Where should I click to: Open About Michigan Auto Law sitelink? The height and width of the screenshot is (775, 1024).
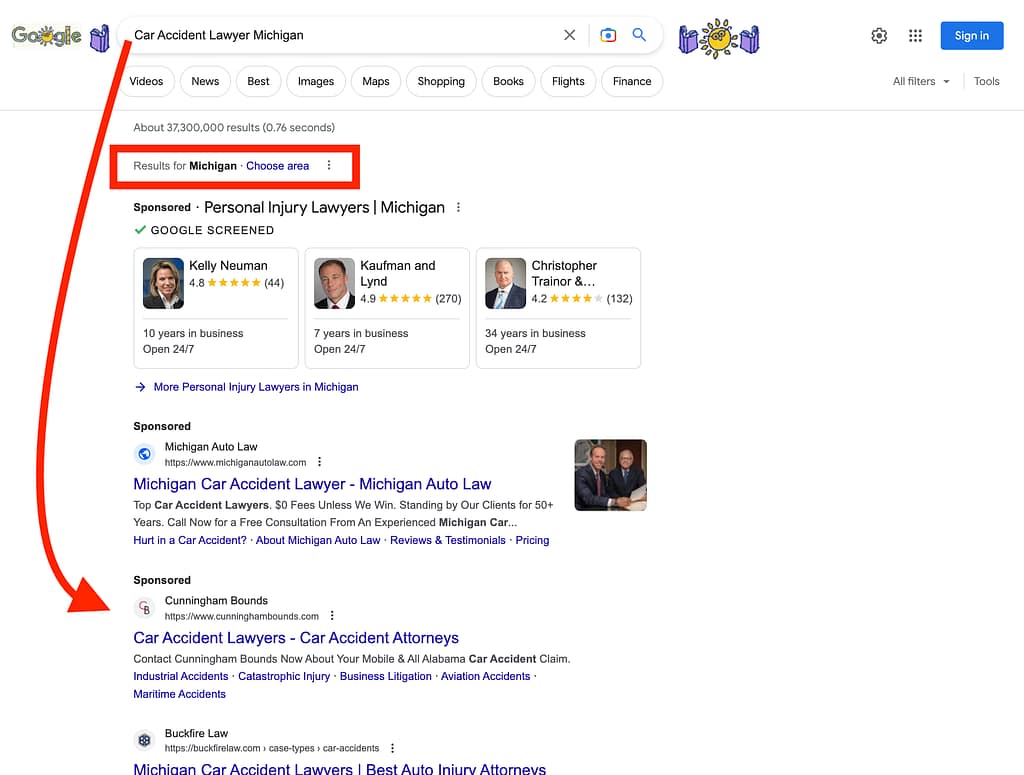[x=318, y=540]
